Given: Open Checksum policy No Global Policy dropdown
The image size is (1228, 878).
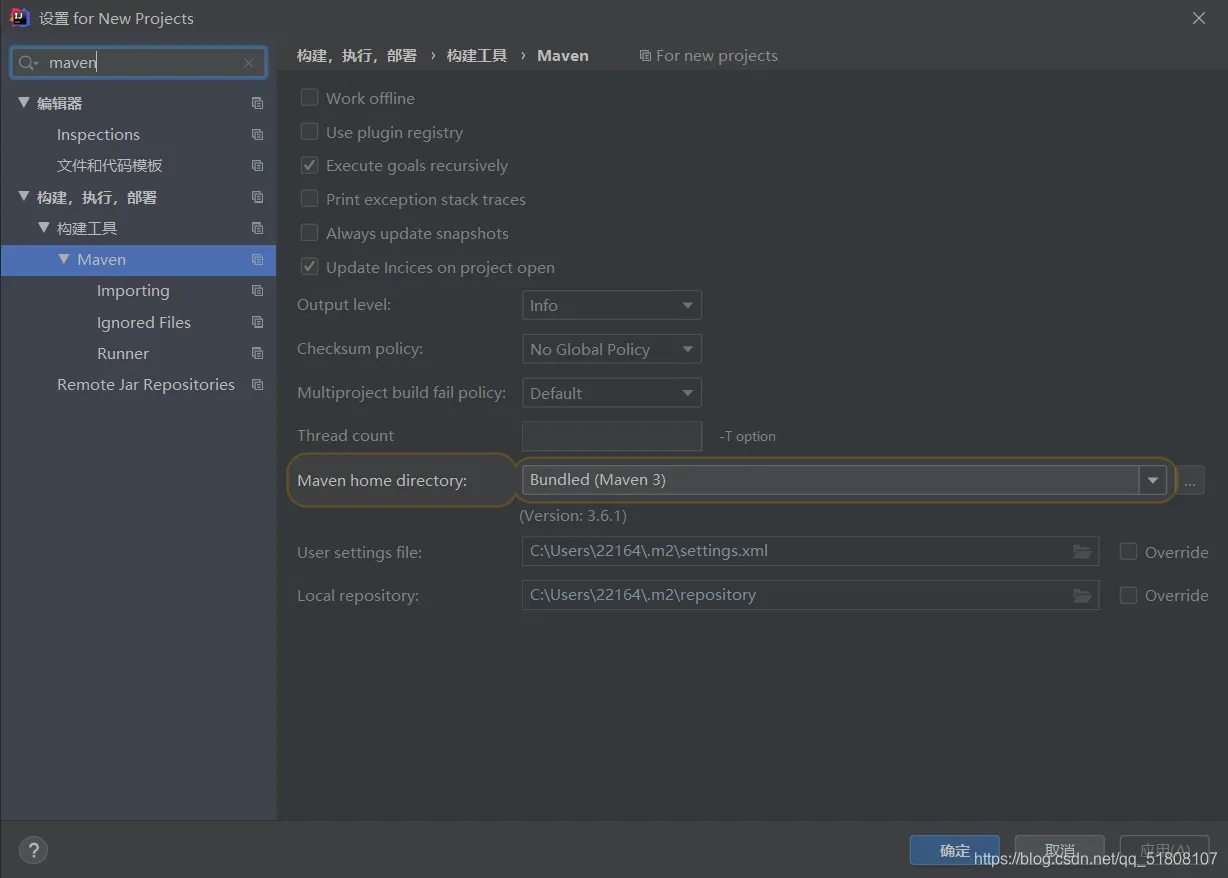Looking at the screenshot, I should click(x=611, y=349).
